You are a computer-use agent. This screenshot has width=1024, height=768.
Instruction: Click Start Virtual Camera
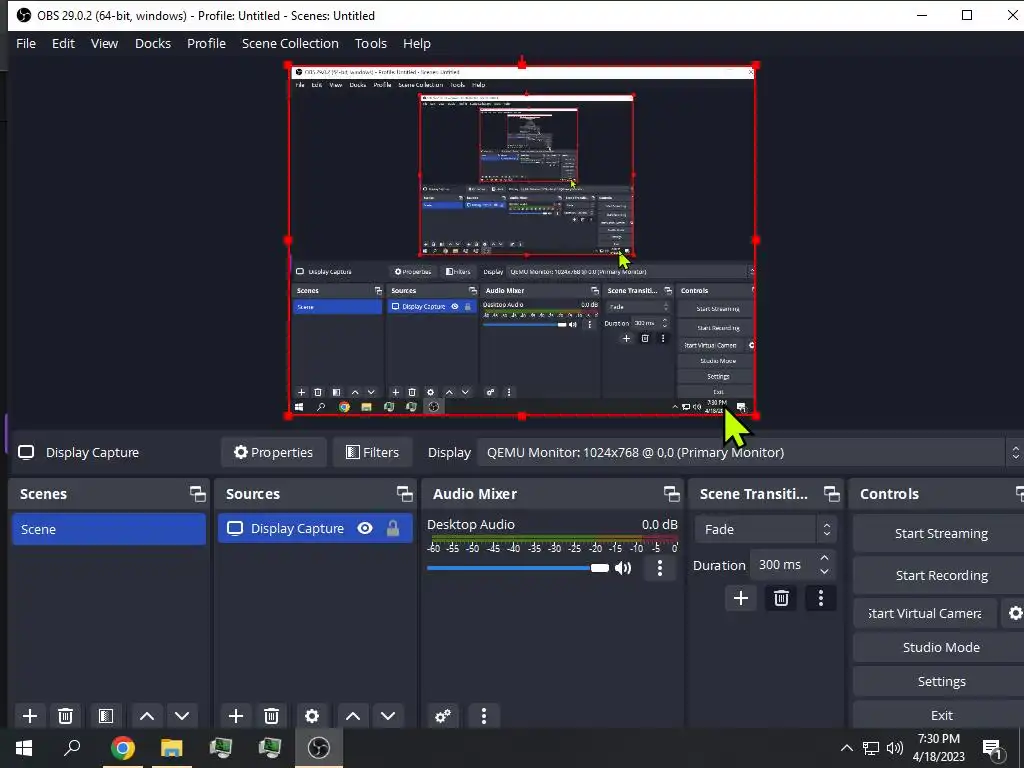click(x=925, y=613)
